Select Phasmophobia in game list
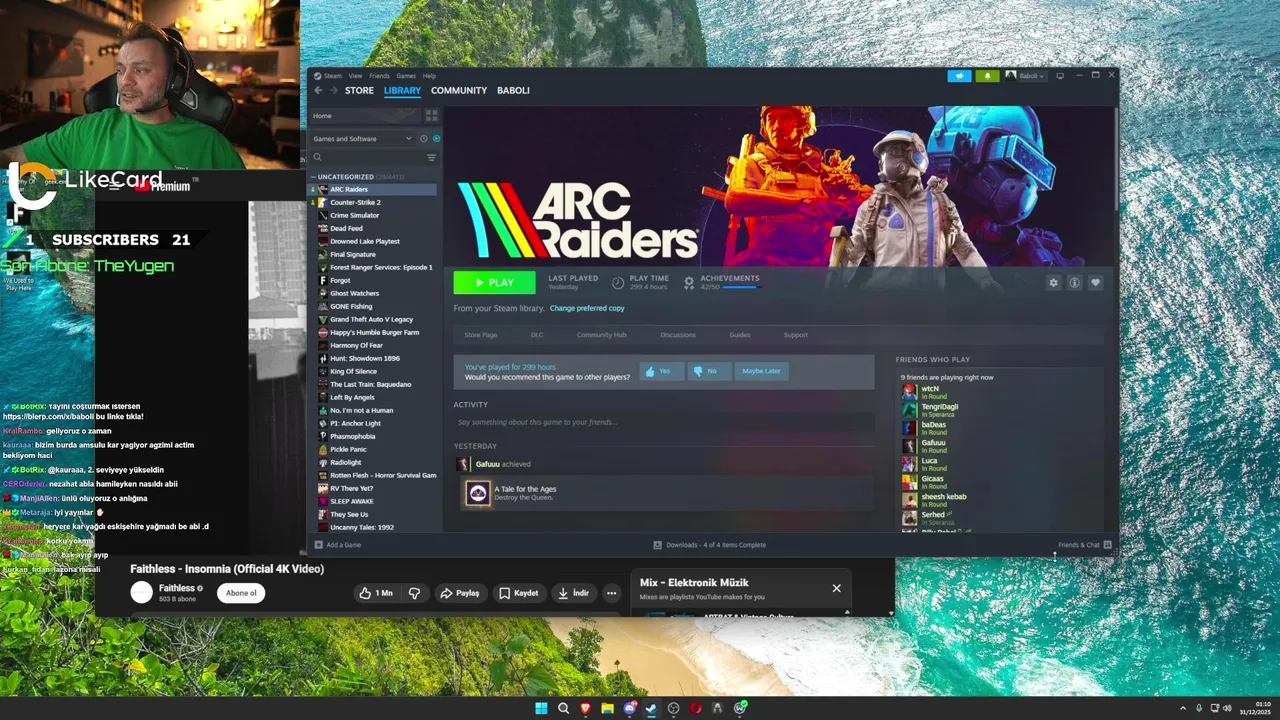This screenshot has height=720, width=1280. (x=373, y=436)
